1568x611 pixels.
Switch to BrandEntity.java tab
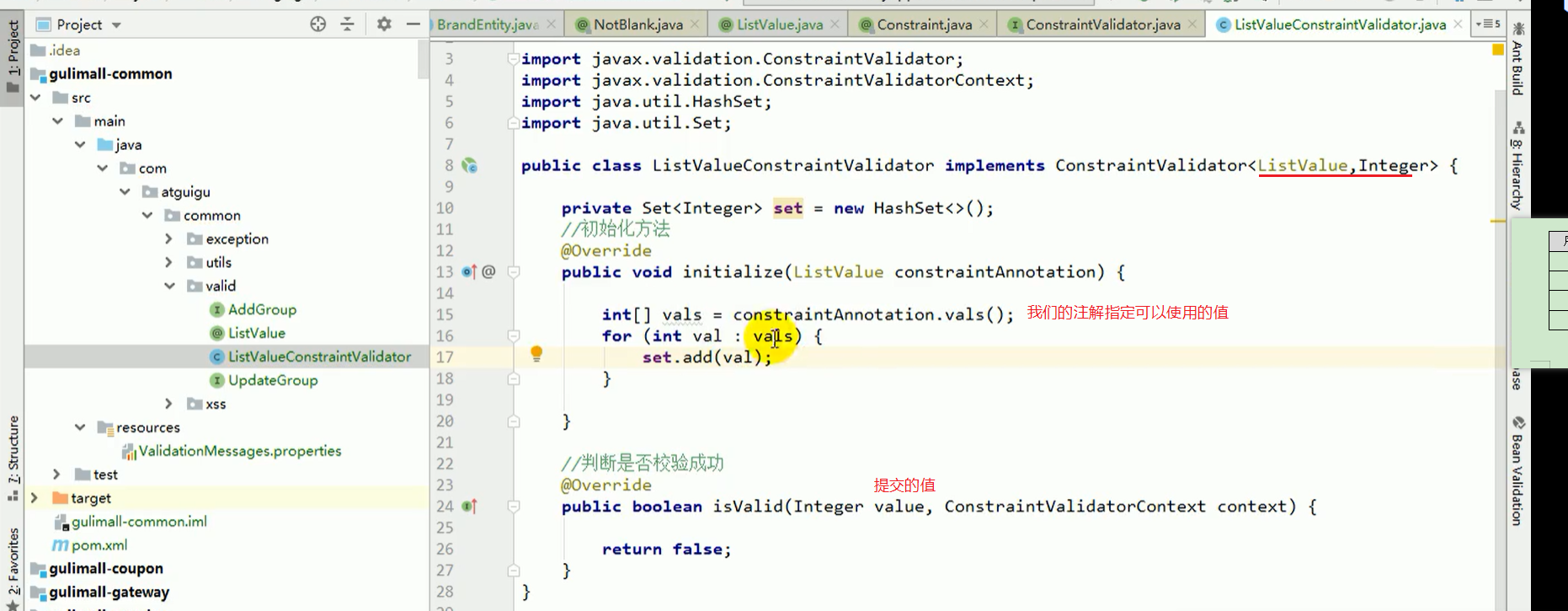[x=488, y=24]
